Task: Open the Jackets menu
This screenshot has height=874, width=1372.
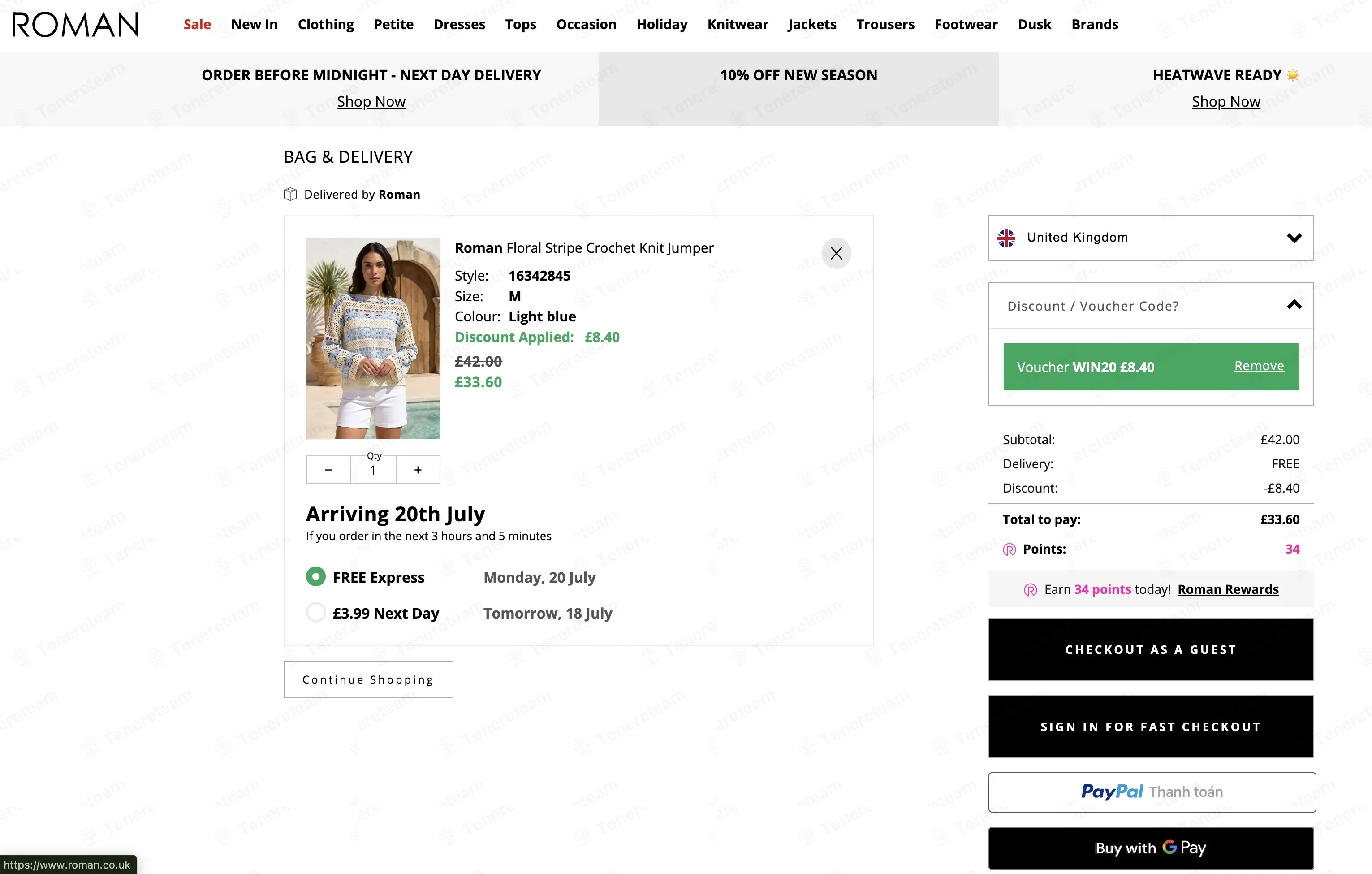Action: point(812,25)
